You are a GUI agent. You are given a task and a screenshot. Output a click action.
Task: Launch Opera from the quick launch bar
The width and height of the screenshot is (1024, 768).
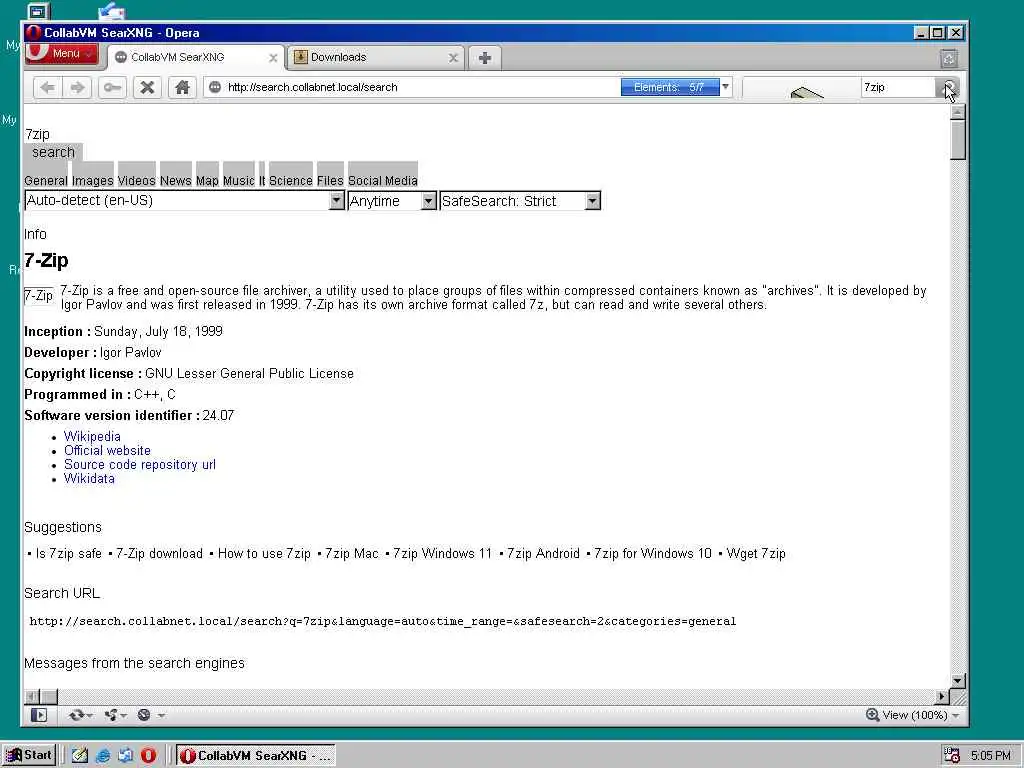point(148,756)
